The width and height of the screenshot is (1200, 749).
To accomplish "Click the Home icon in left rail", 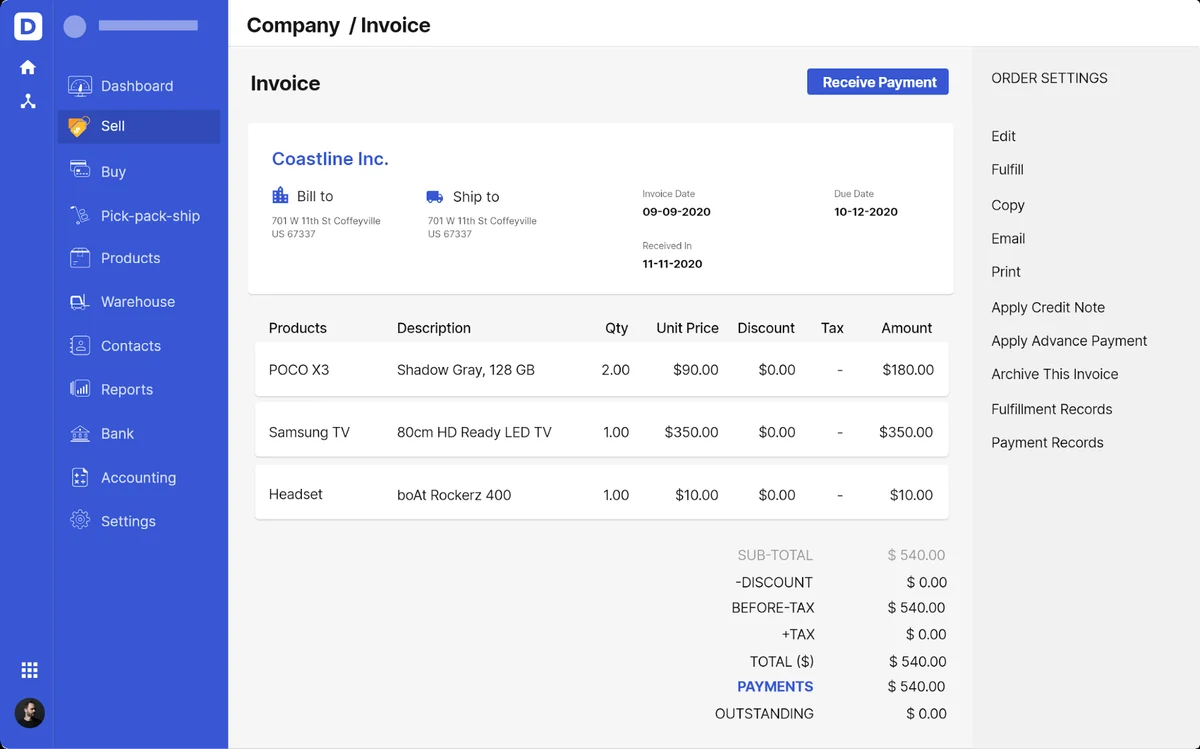I will (x=28, y=67).
